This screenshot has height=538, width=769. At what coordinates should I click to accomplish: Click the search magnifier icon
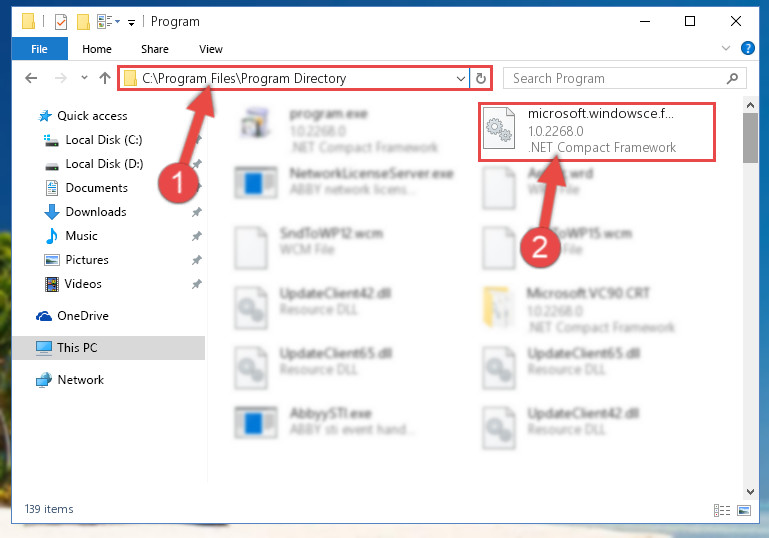pos(732,78)
